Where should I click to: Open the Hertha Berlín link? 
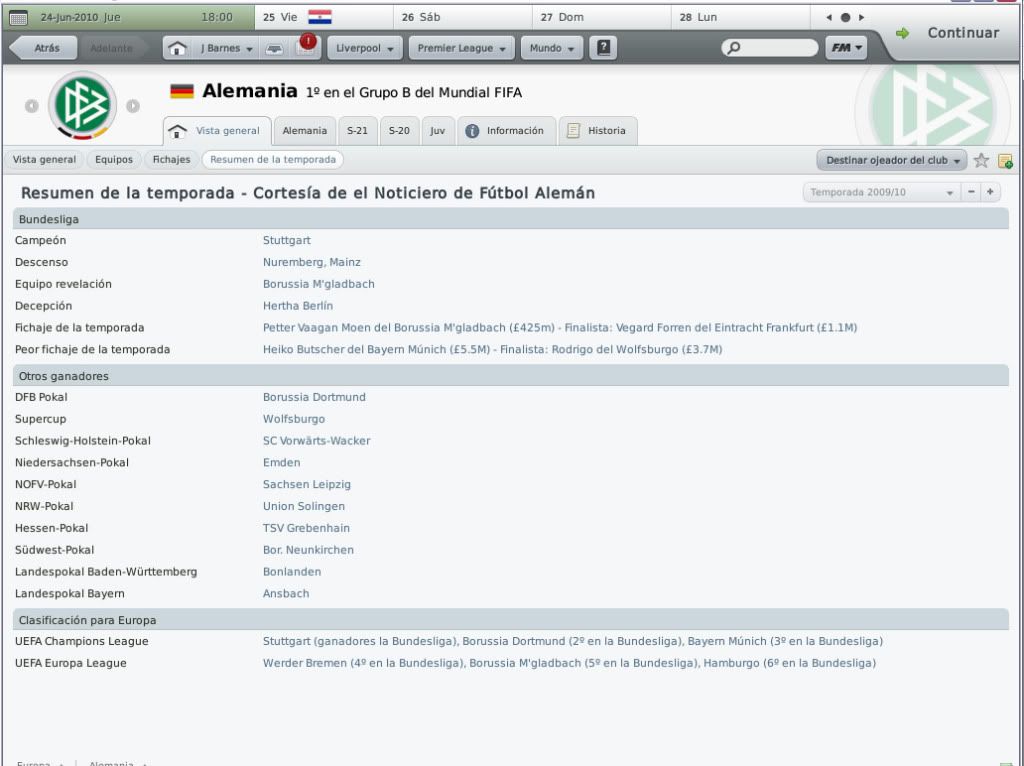pyautogui.click(x=298, y=306)
